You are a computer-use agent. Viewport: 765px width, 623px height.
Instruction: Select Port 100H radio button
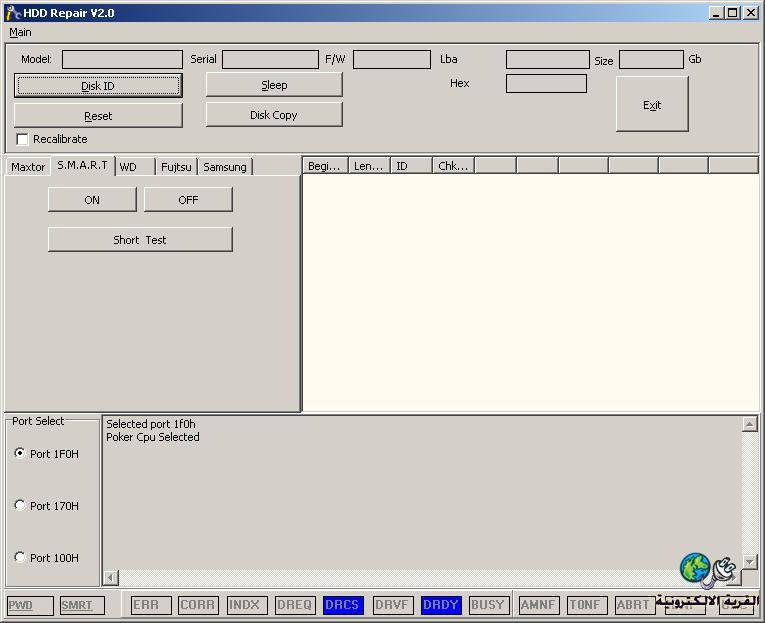[x=20, y=557]
